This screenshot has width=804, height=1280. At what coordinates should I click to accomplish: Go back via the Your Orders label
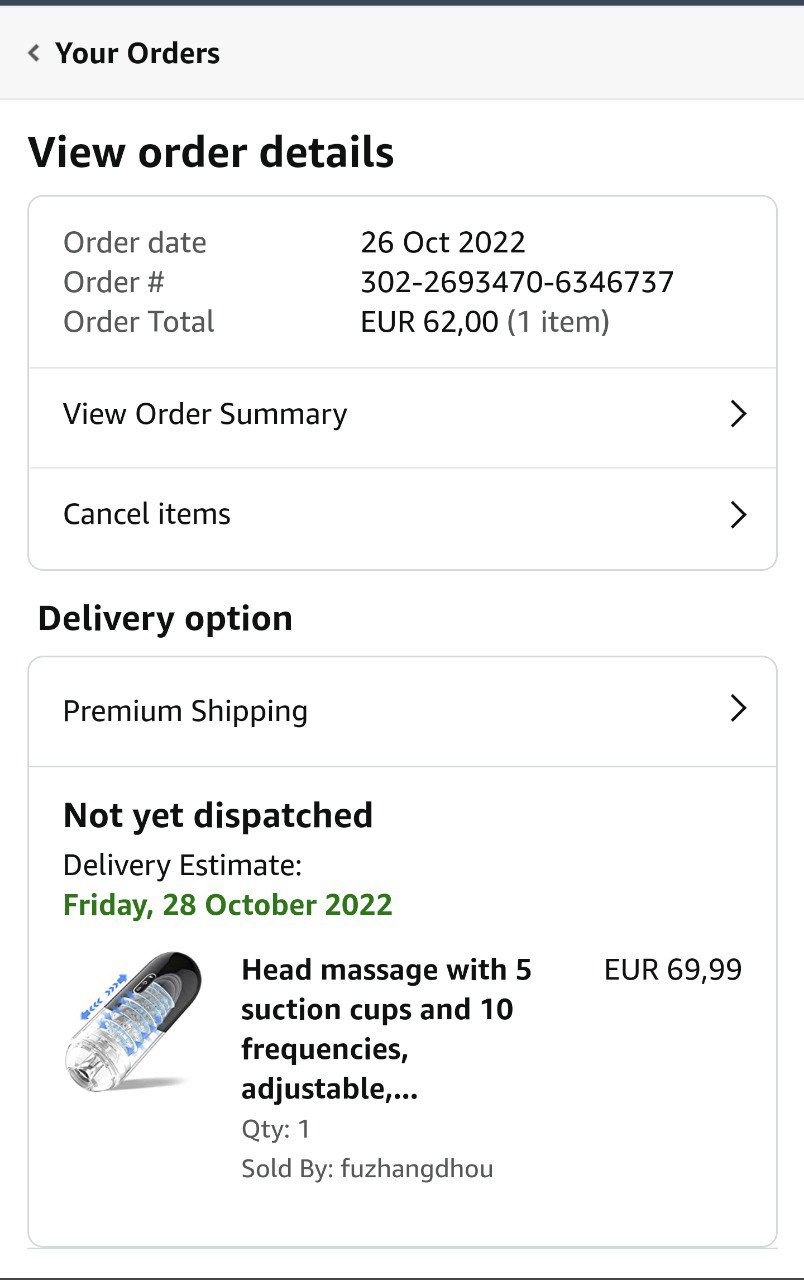[x=137, y=53]
